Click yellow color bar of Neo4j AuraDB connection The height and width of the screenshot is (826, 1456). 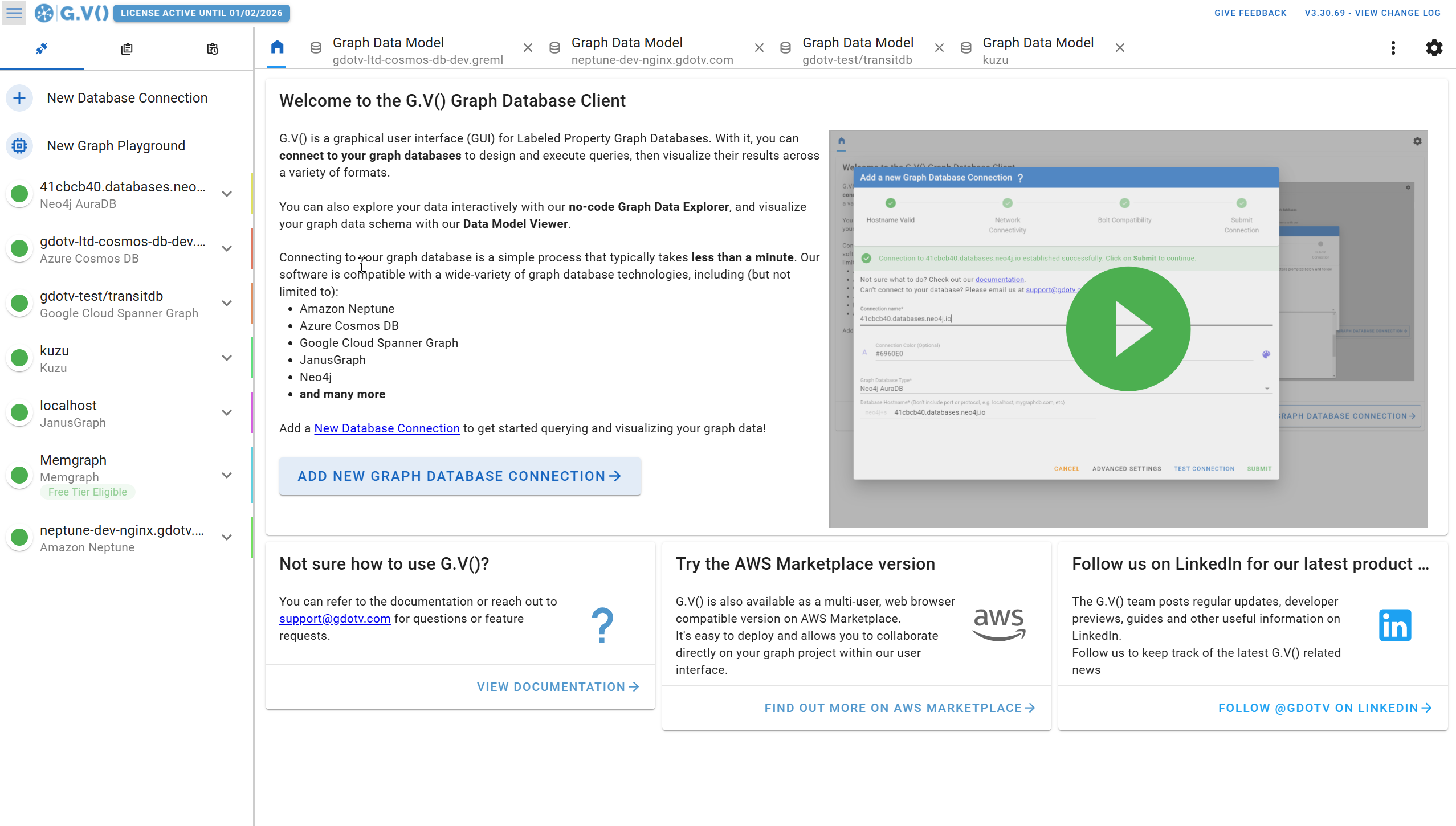click(251, 194)
